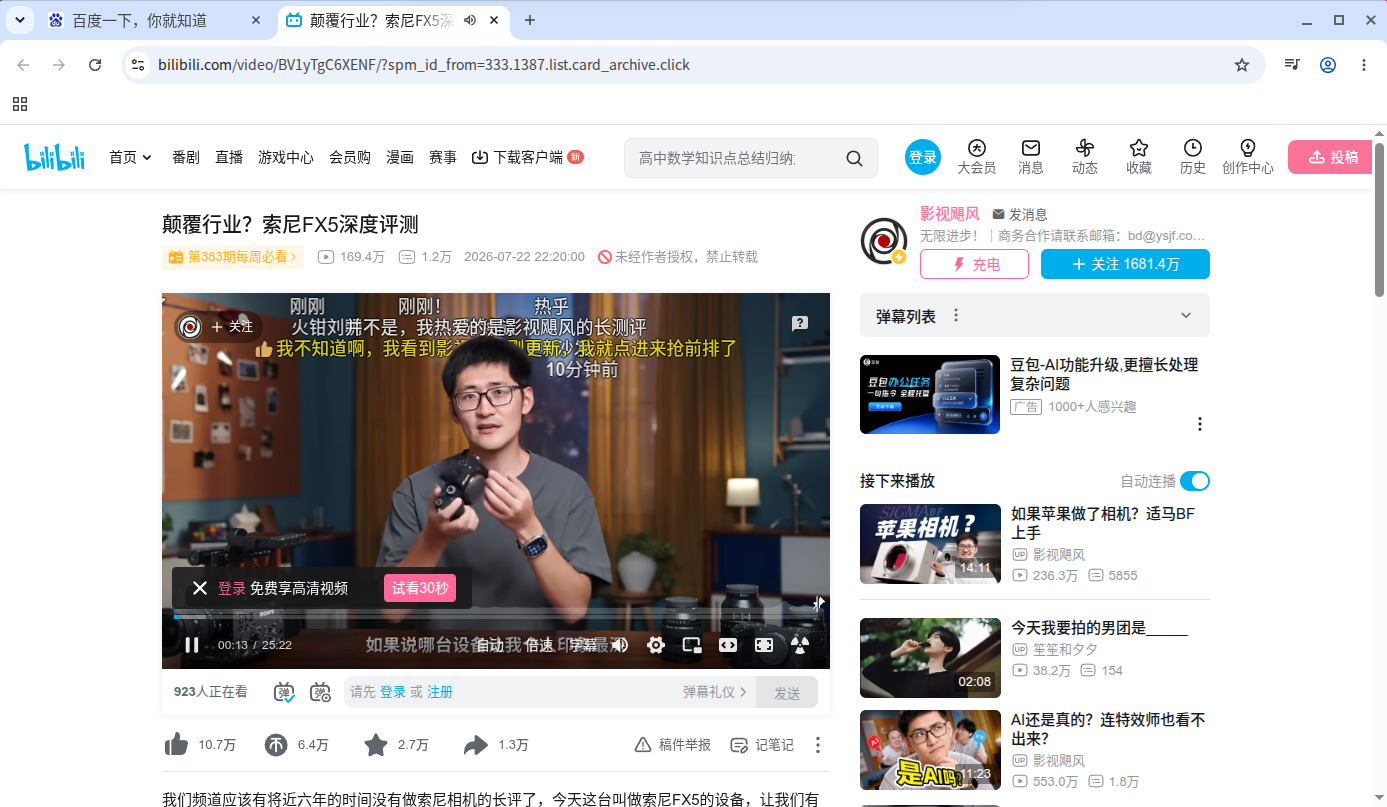Image resolution: width=1387 pixels, height=807 pixels.
Task: Toggle 自动连播 autoplay switch
Action: 1195,481
